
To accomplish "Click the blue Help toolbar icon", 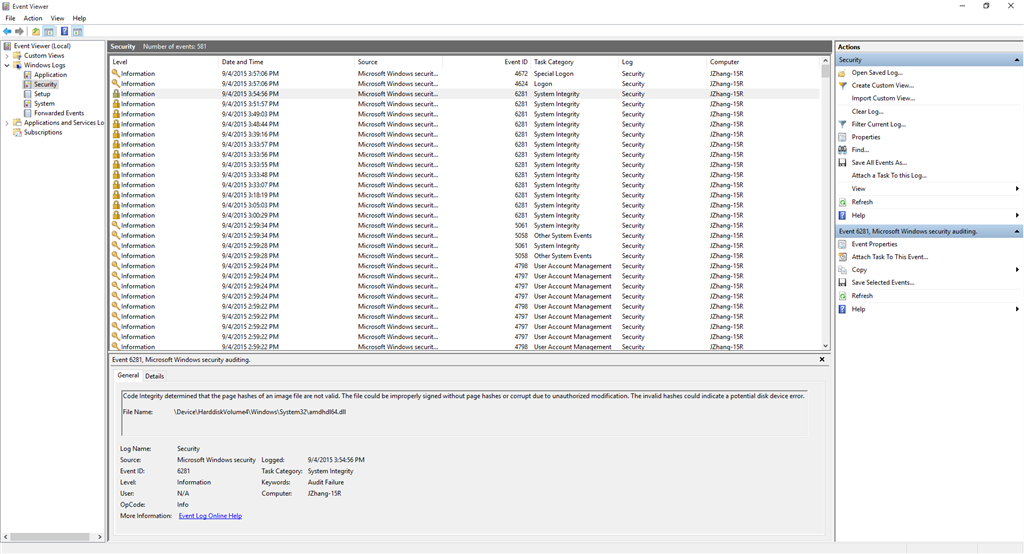I will coord(65,31).
